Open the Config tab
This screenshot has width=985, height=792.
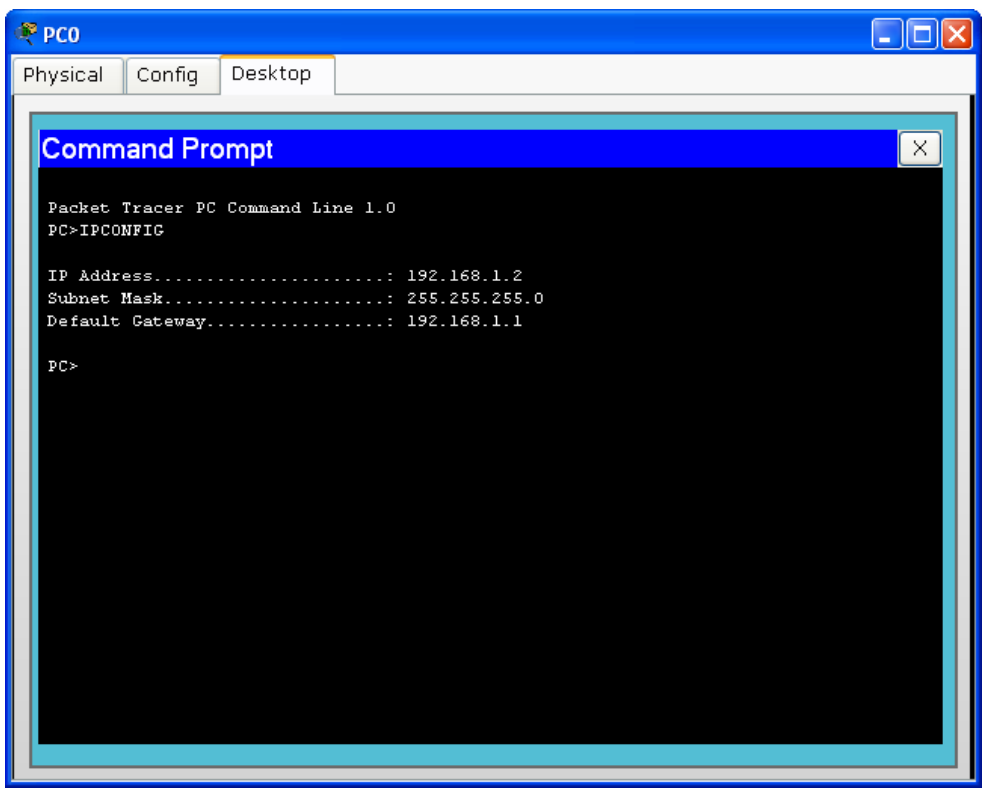pyautogui.click(x=167, y=76)
